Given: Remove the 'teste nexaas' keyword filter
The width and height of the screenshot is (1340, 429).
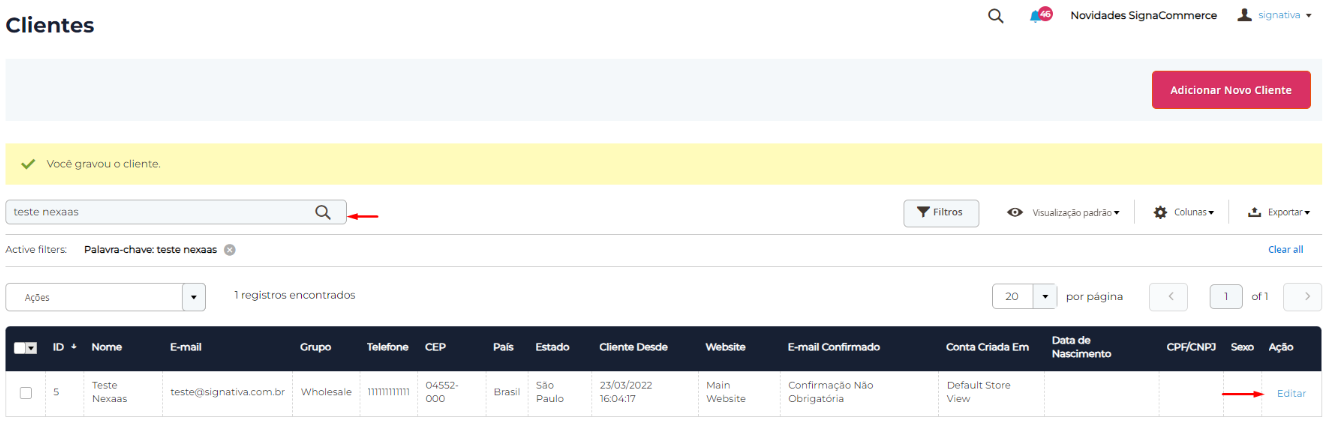Looking at the screenshot, I should tap(230, 250).
